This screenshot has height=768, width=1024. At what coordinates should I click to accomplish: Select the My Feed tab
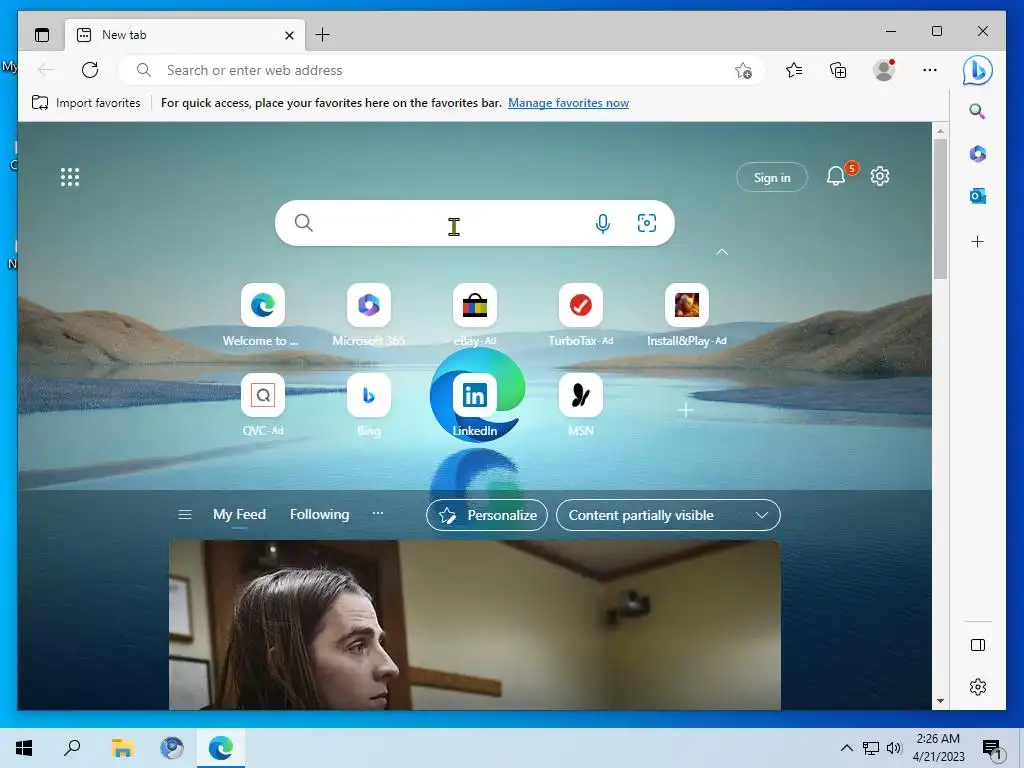pyautogui.click(x=239, y=514)
